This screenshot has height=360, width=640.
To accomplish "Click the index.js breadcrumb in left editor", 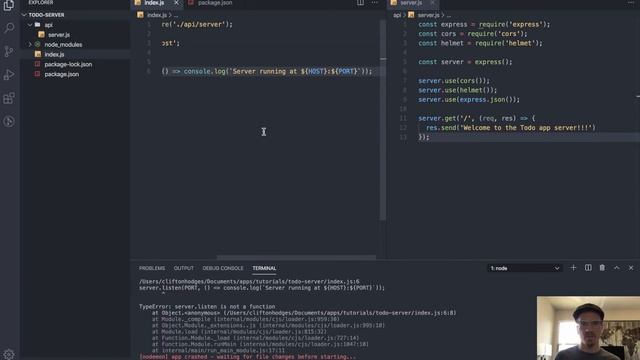I will pyautogui.click(x=157, y=15).
